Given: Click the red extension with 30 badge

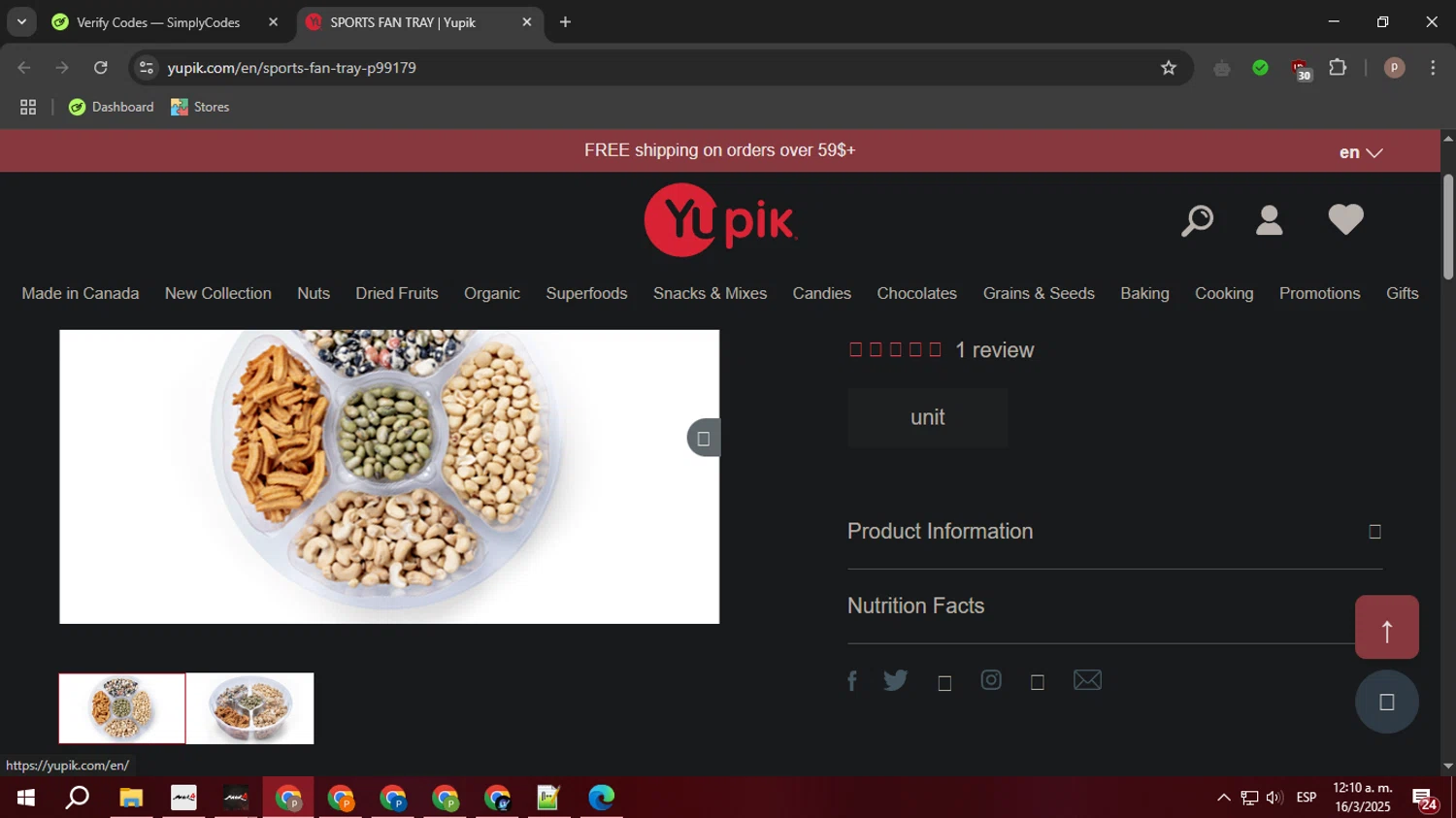Looking at the screenshot, I should coord(1301,69).
